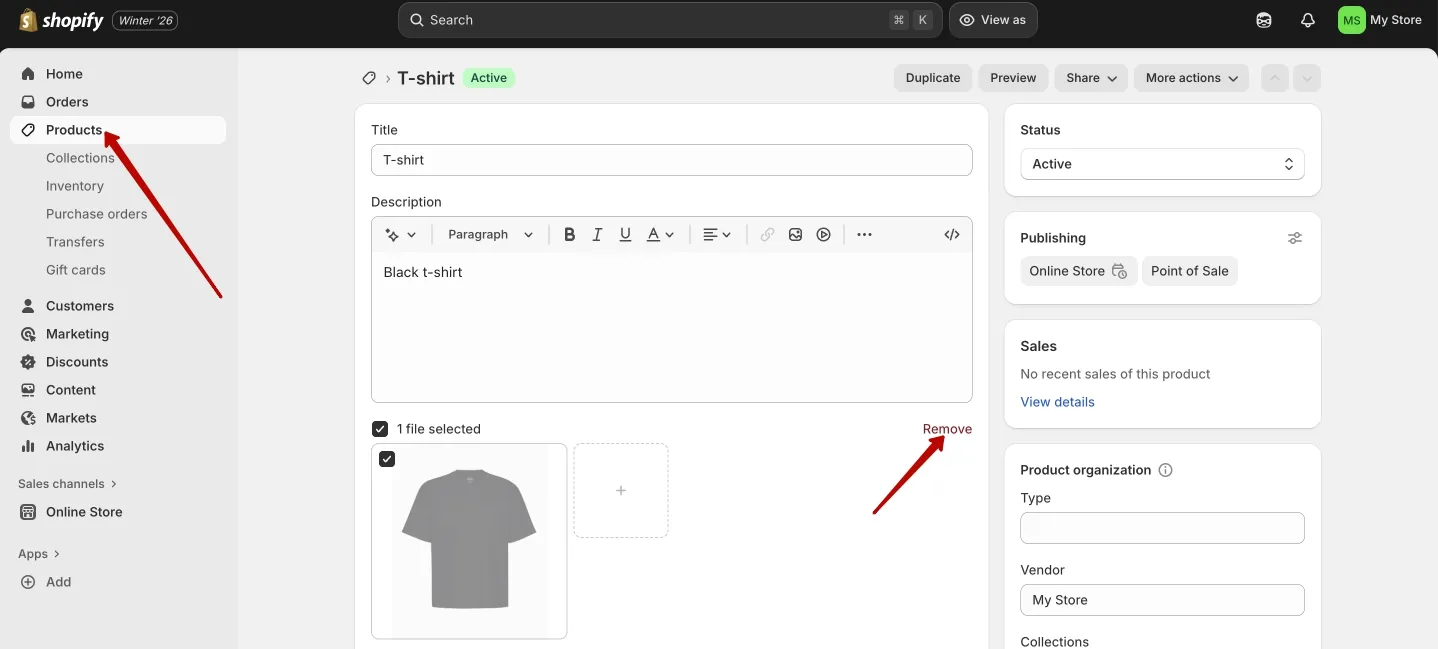The height and width of the screenshot is (649, 1438).
Task: Click the insert video icon
Action: coord(823,233)
